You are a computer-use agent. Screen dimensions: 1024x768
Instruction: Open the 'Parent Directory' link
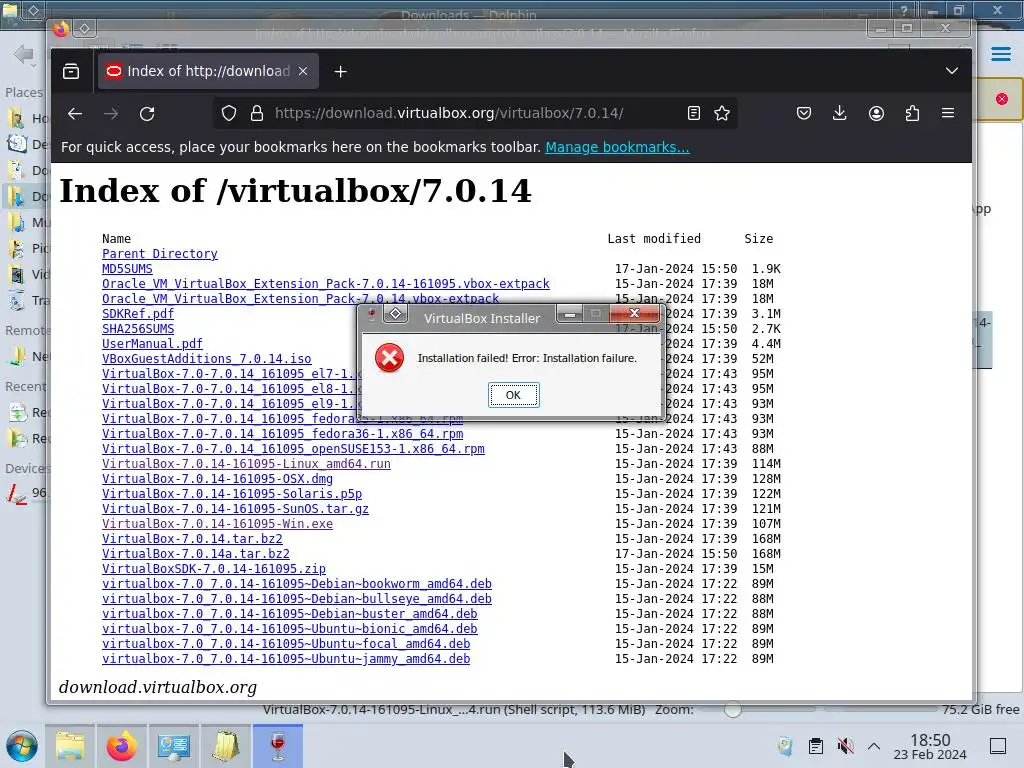[159, 253]
